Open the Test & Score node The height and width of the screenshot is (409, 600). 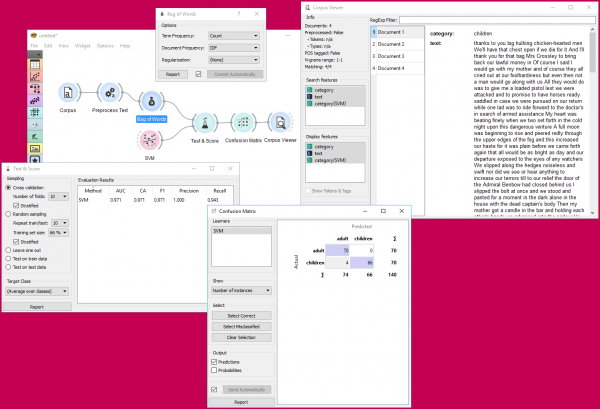[205, 122]
